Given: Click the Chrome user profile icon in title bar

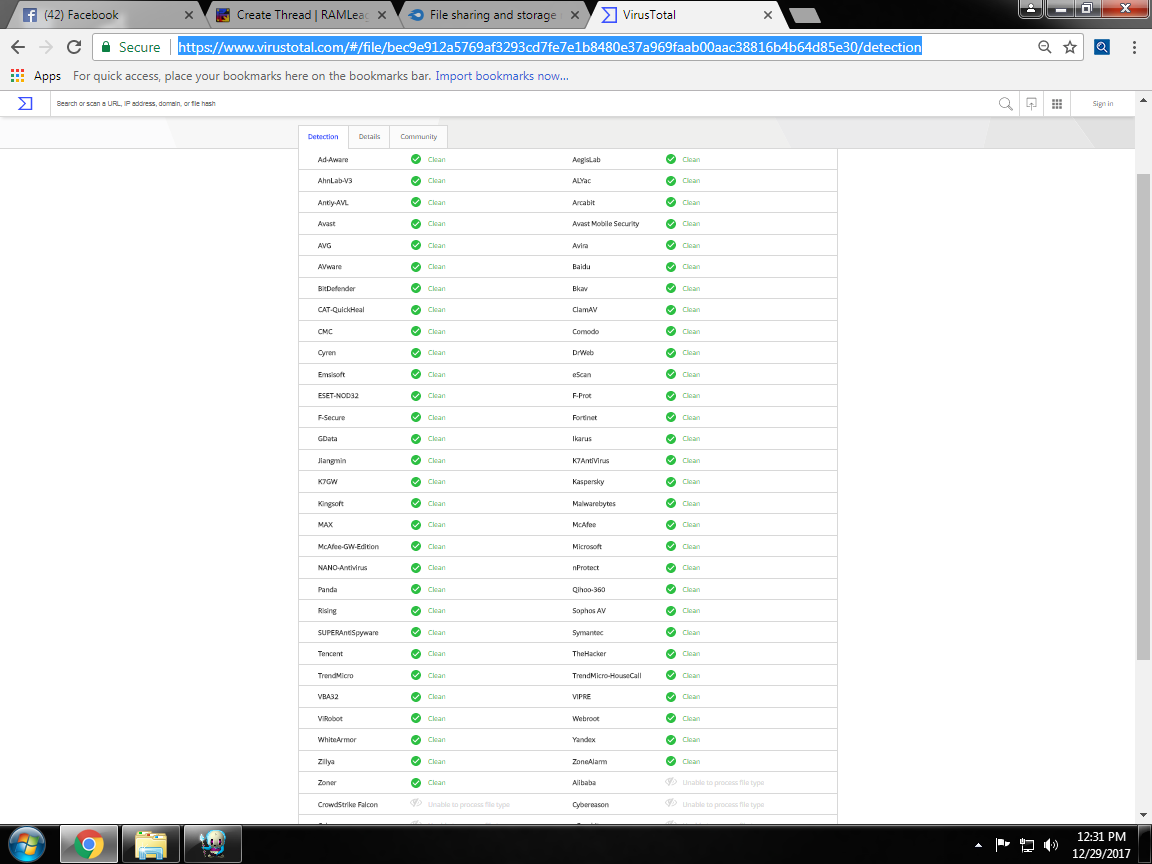Looking at the screenshot, I should (1031, 8).
